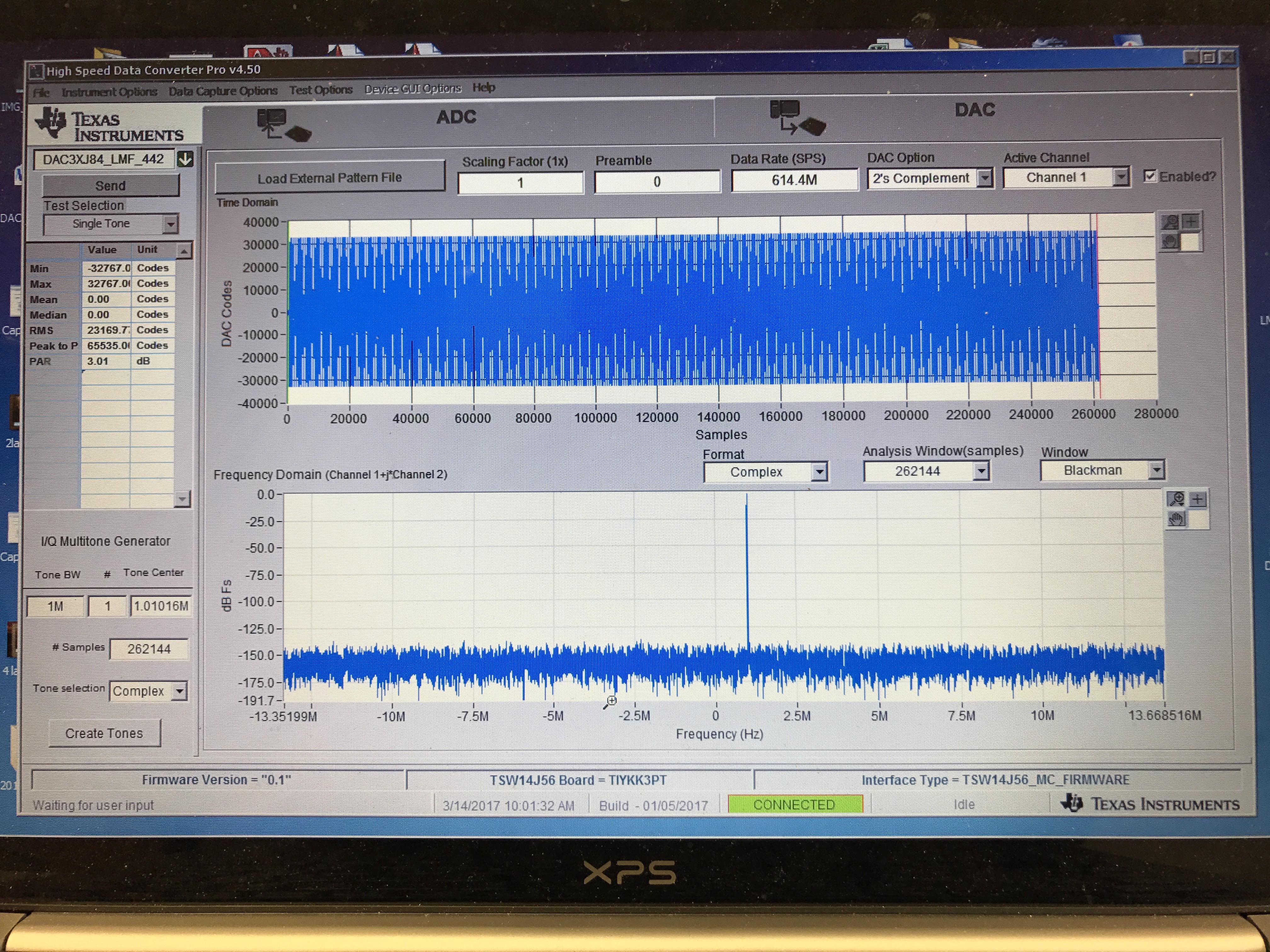Select pan hand tool on Time Domain graph
The width and height of the screenshot is (1270, 952).
click(1170, 241)
